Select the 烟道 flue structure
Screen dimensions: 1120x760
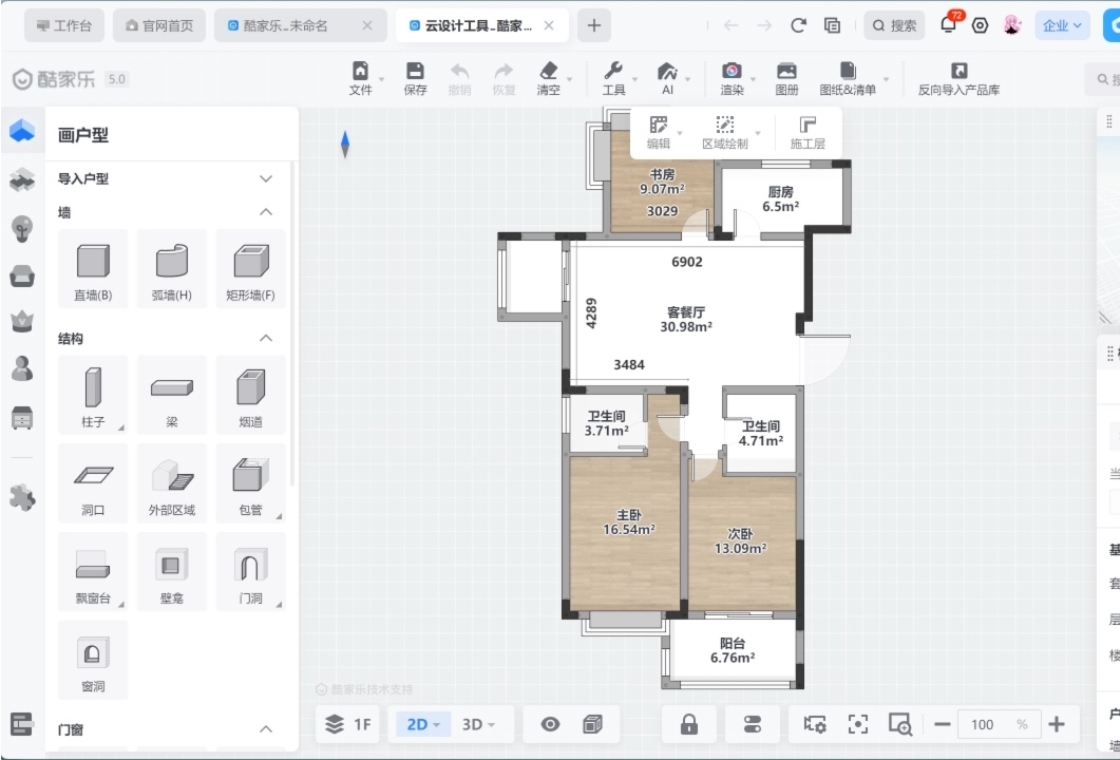(x=251, y=395)
